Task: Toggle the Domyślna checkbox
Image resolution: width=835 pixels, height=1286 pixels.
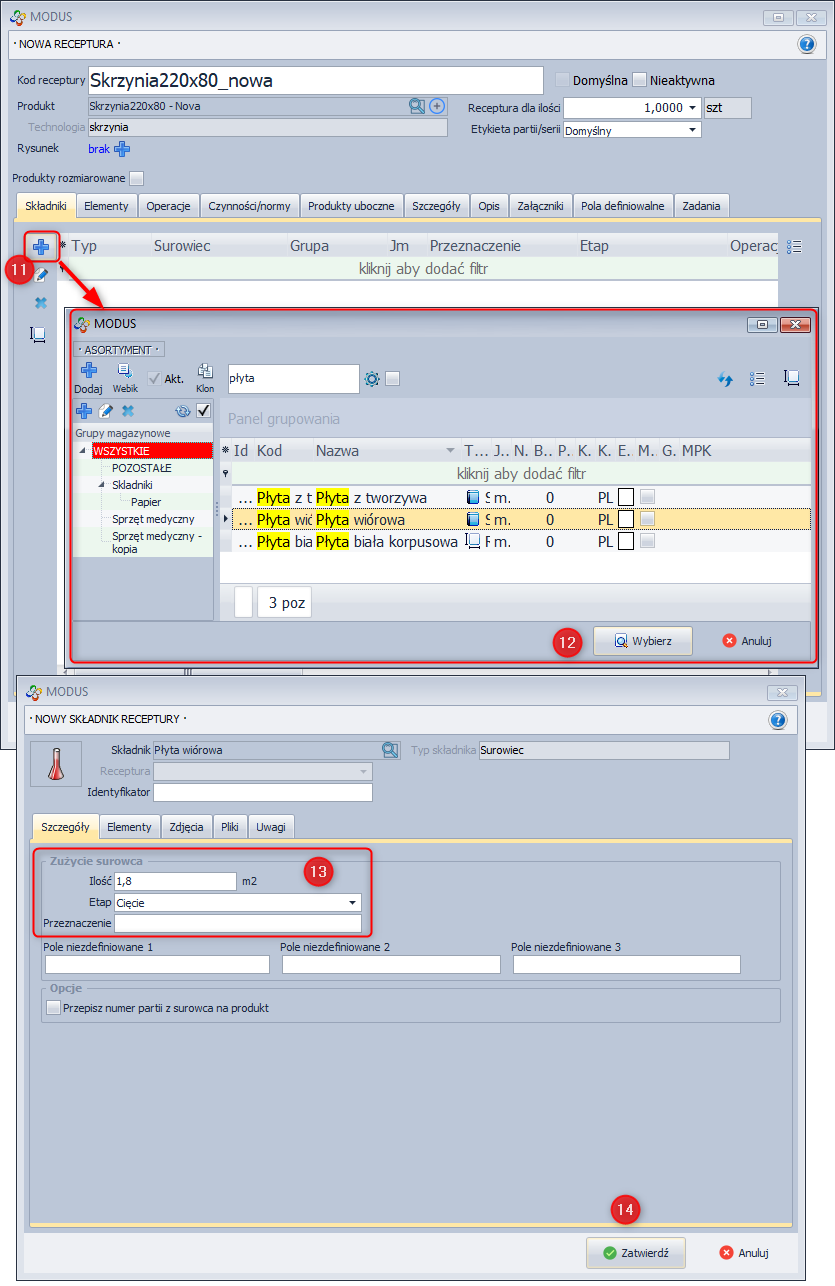Action: click(562, 80)
